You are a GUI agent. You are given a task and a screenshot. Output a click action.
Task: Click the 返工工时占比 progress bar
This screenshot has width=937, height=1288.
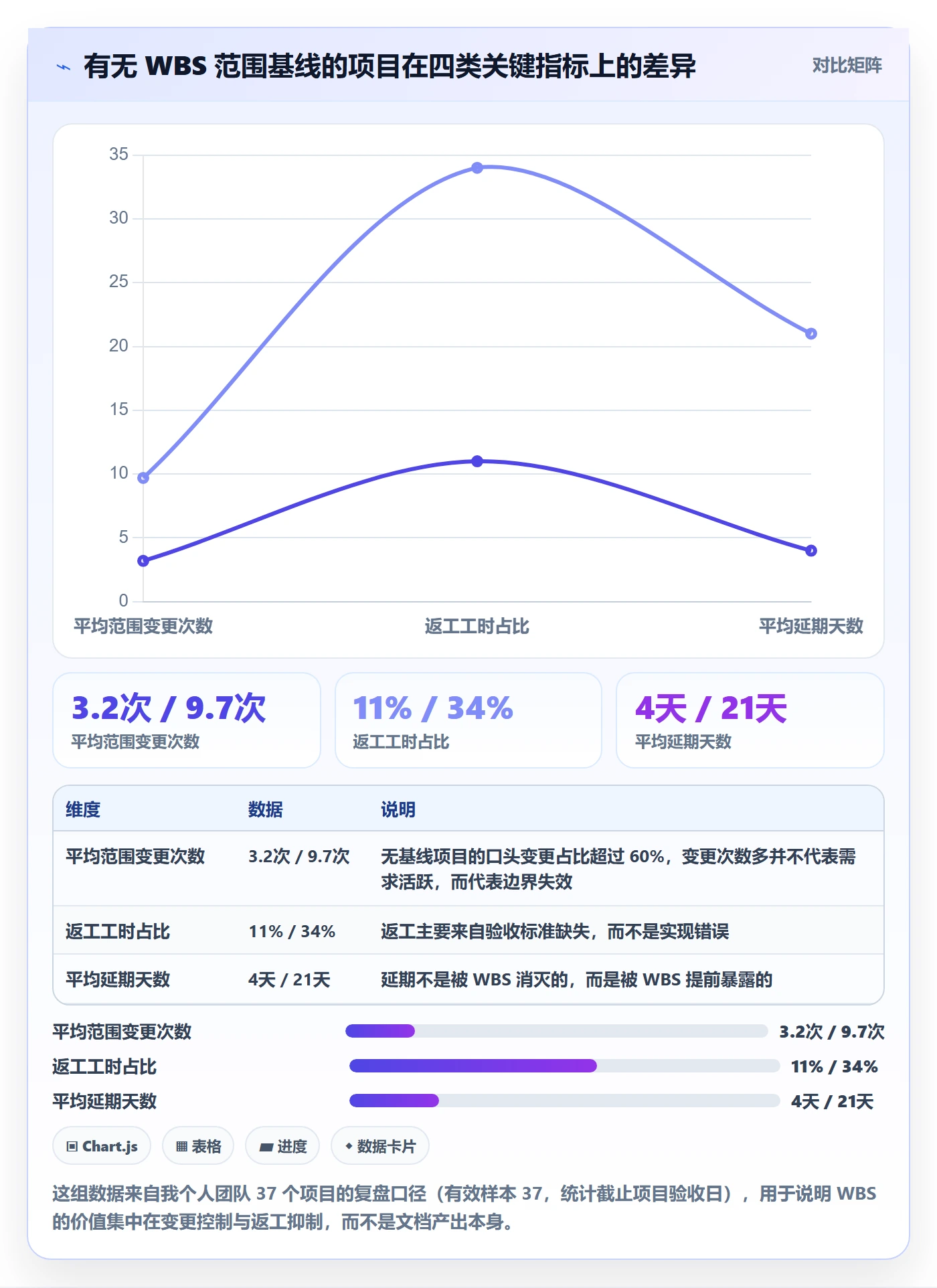pyautogui.click(x=565, y=1066)
